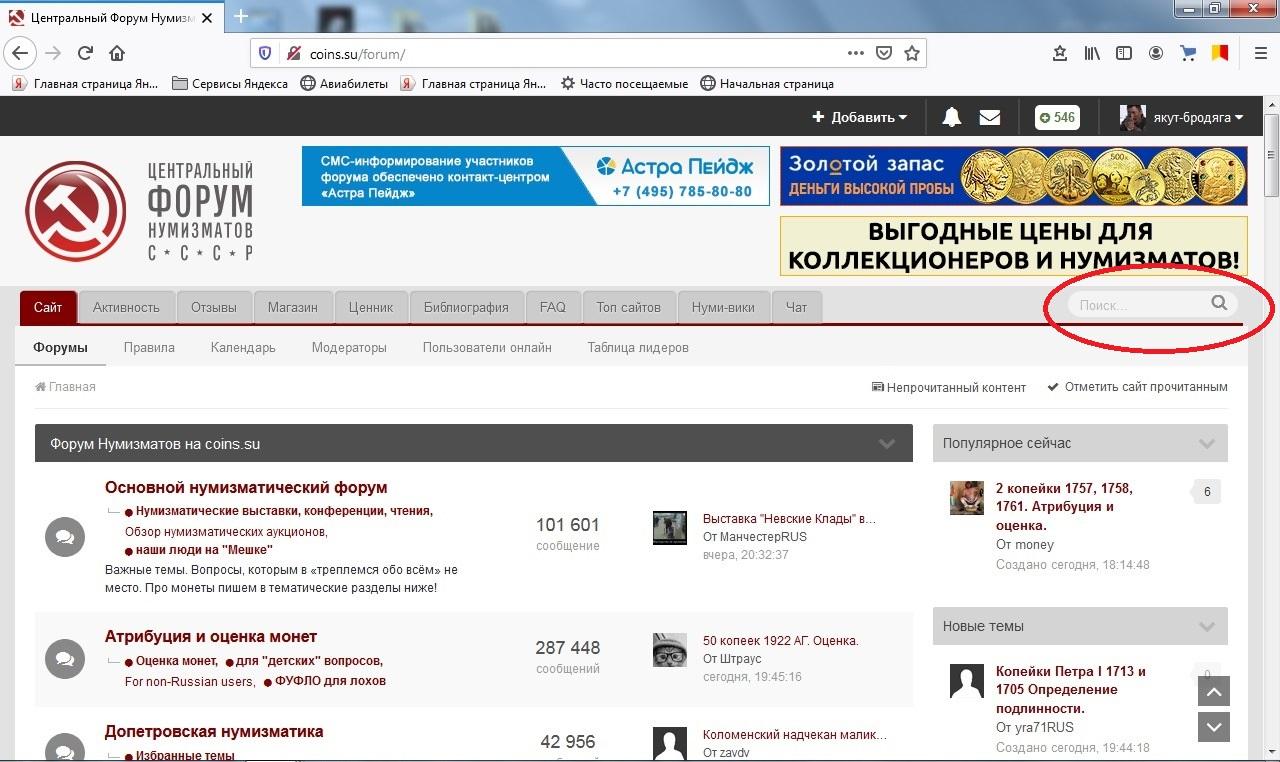Open page actions three-dot menu in address bar
The width and height of the screenshot is (1280, 762).
856,53
